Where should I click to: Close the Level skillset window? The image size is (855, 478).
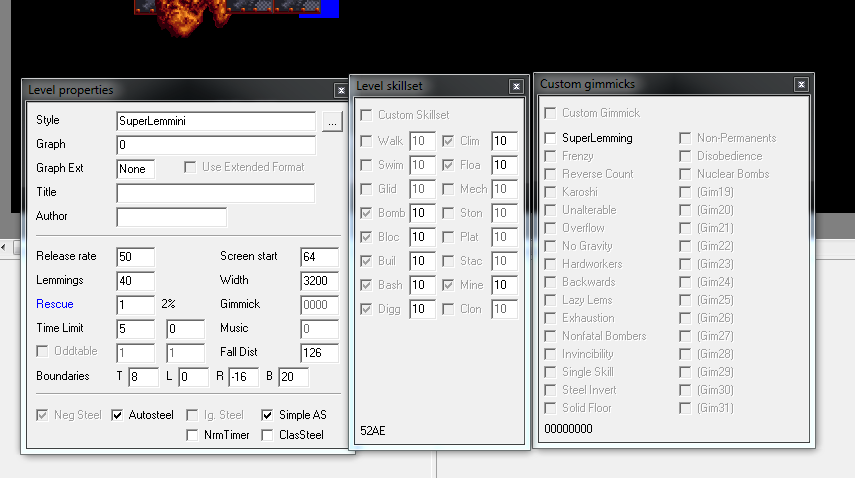click(x=516, y=87)
